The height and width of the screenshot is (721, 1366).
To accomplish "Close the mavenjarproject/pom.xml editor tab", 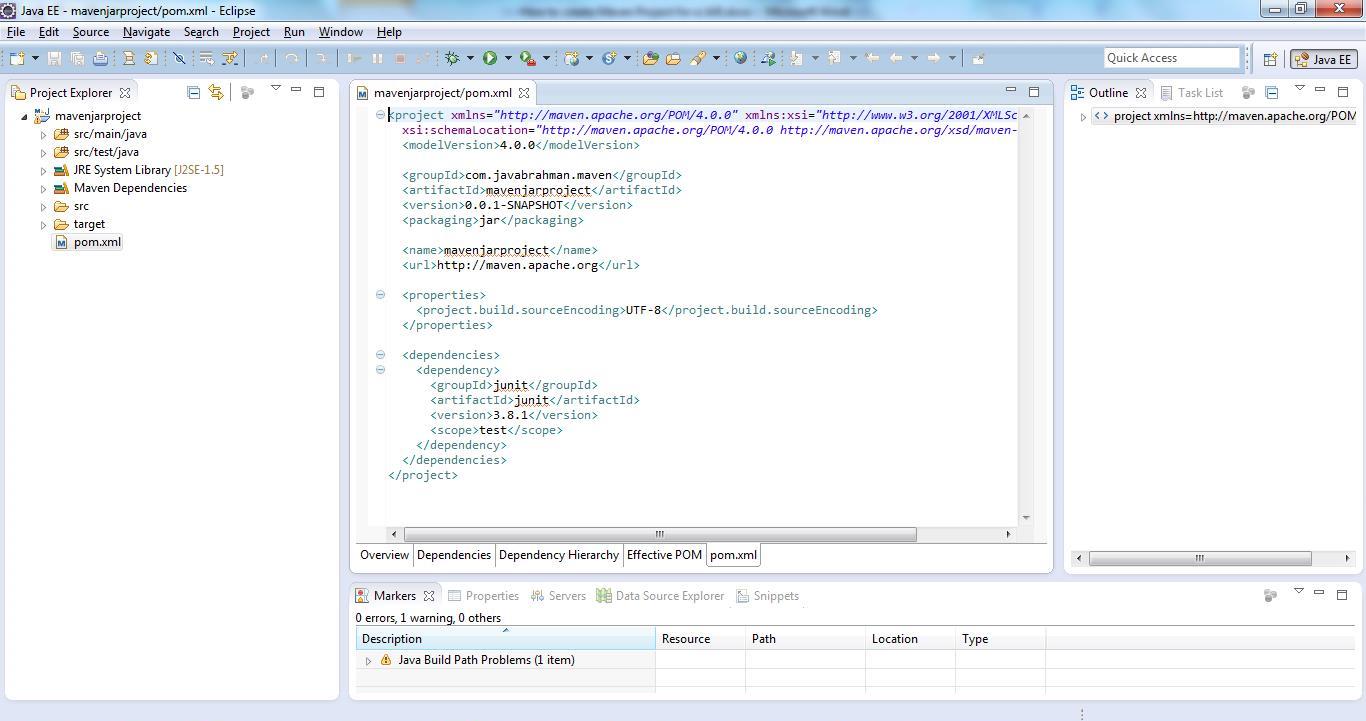I will pyautogui.click(x=524, y=93).
